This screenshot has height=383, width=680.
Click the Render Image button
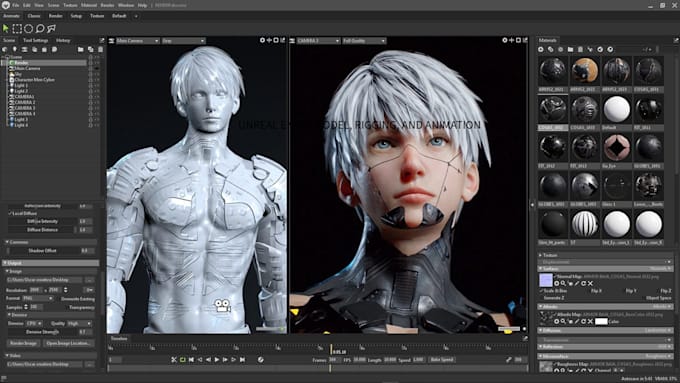23,343
